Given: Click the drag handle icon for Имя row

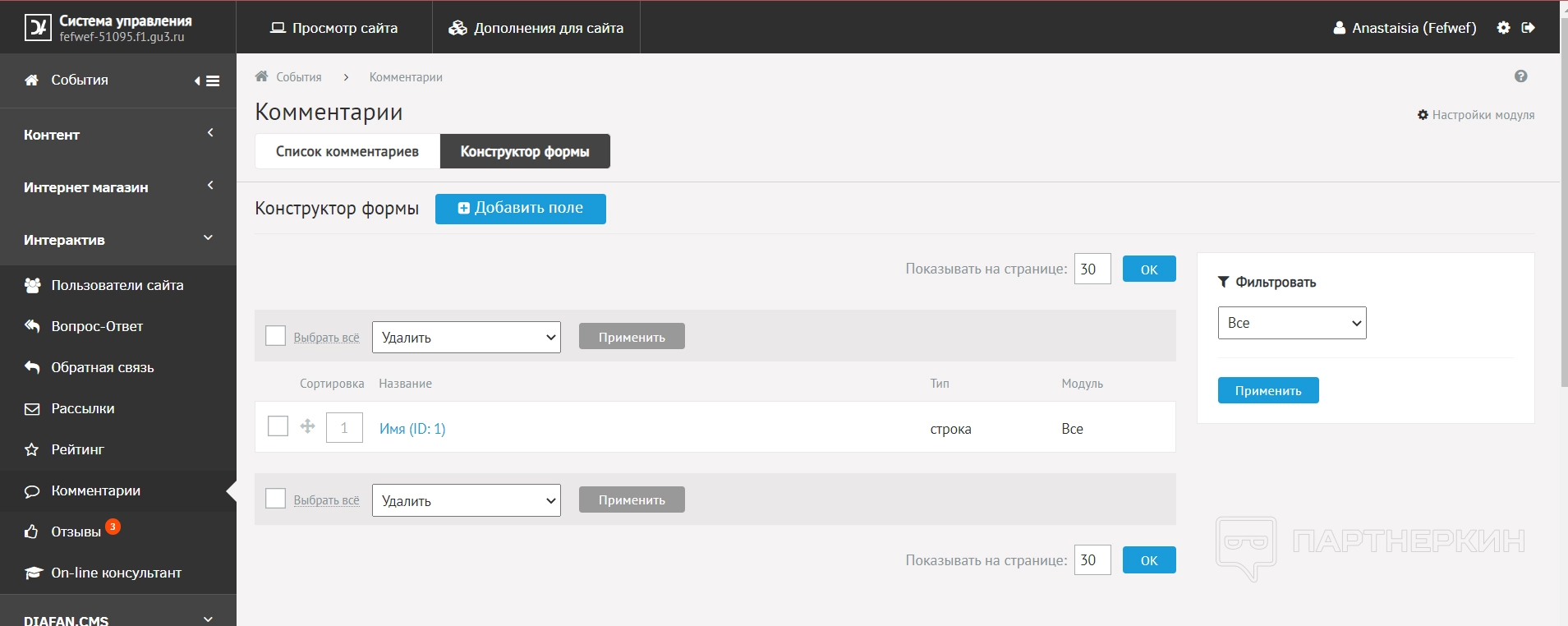Looking at the screenshot, I should point(307,426).
